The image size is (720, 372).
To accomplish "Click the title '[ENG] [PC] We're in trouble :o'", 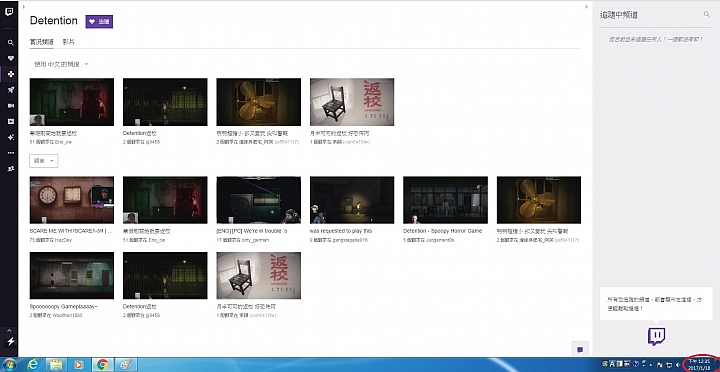I will pos(252,231).
